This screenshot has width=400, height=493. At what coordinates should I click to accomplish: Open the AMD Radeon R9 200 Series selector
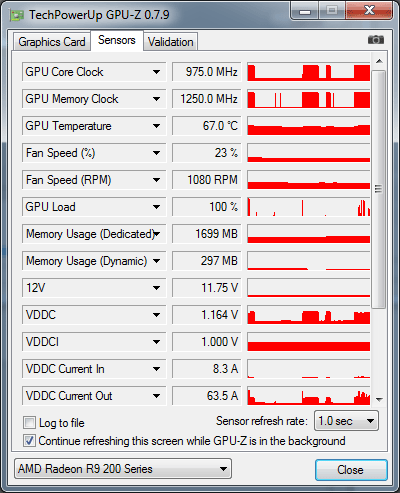[x=123, y=469]
